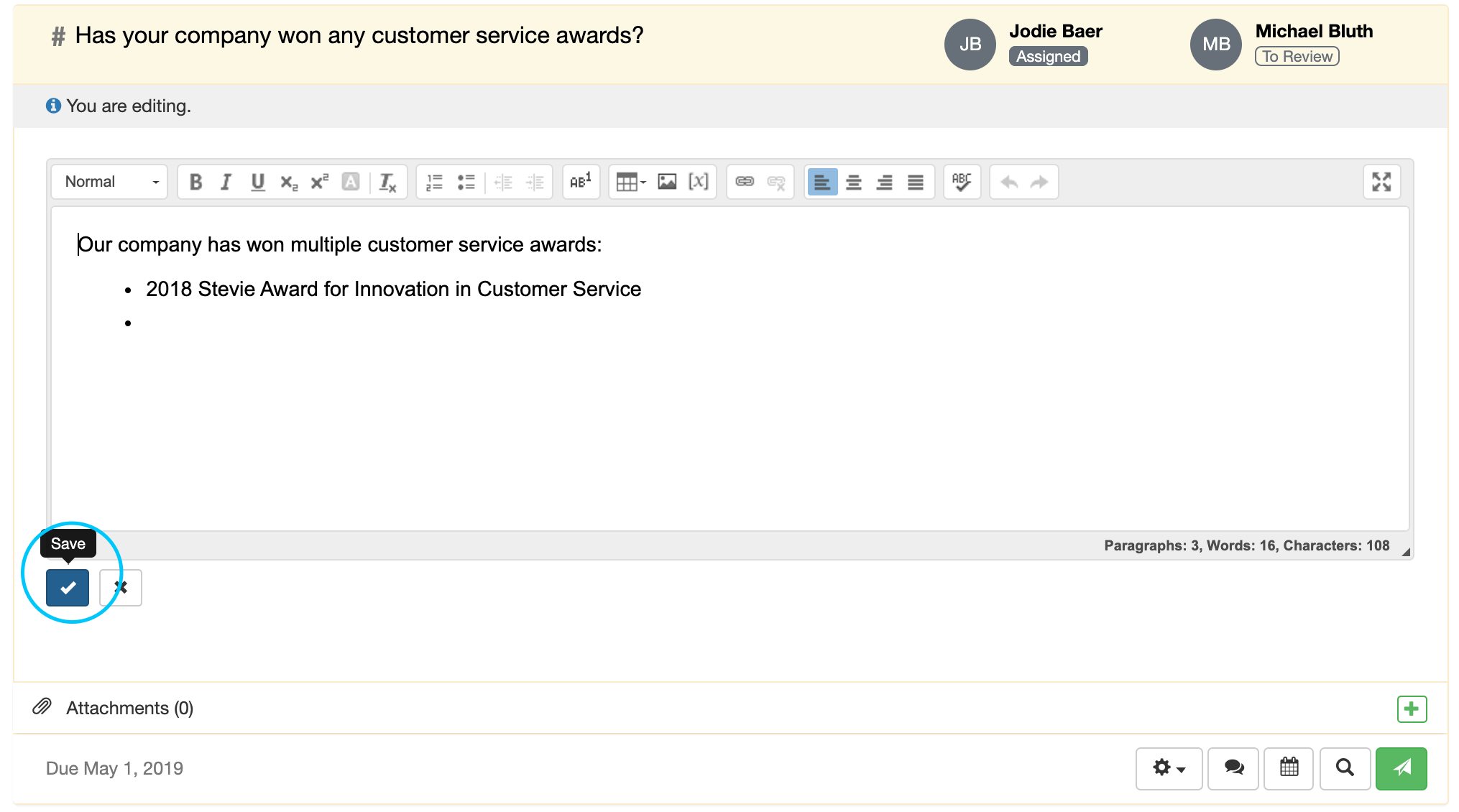
Task: Remove the hyperlink with unlink icon
Action: (776, 182)
